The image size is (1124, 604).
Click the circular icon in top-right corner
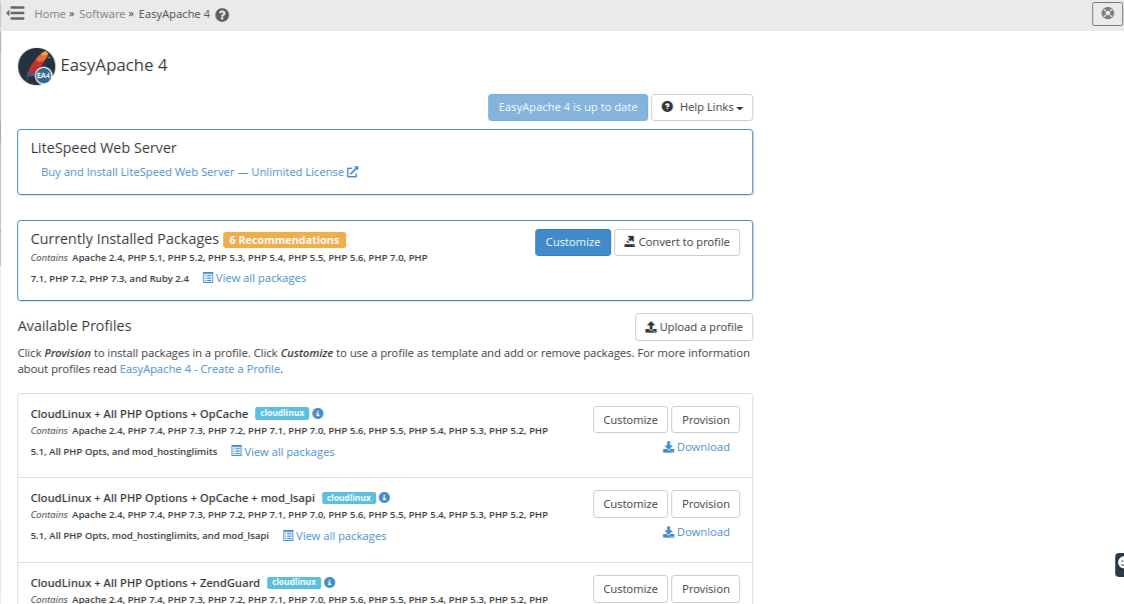click(1108, 14)
